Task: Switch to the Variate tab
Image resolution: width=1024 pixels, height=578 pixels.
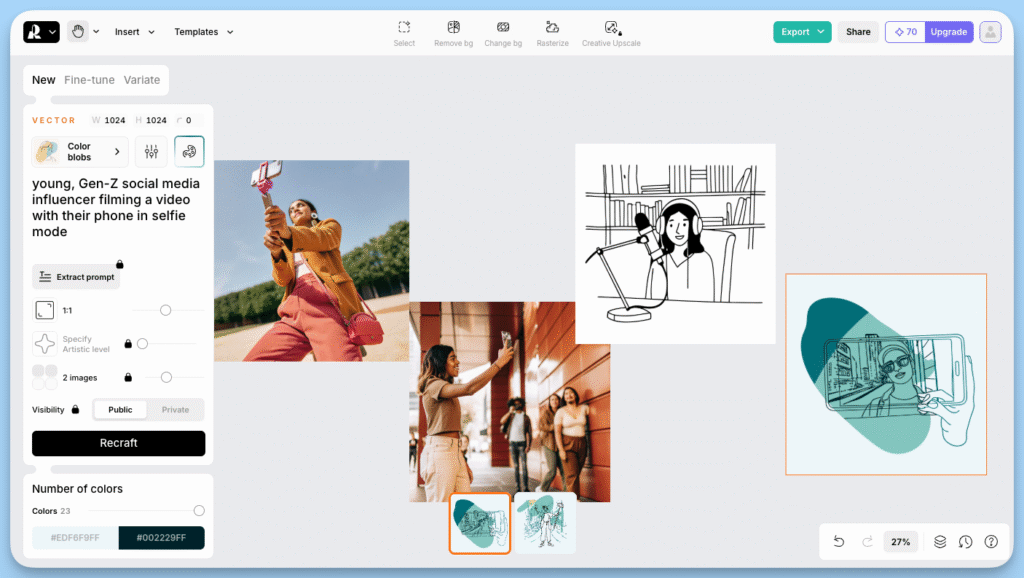Action: tap(142, 80)
